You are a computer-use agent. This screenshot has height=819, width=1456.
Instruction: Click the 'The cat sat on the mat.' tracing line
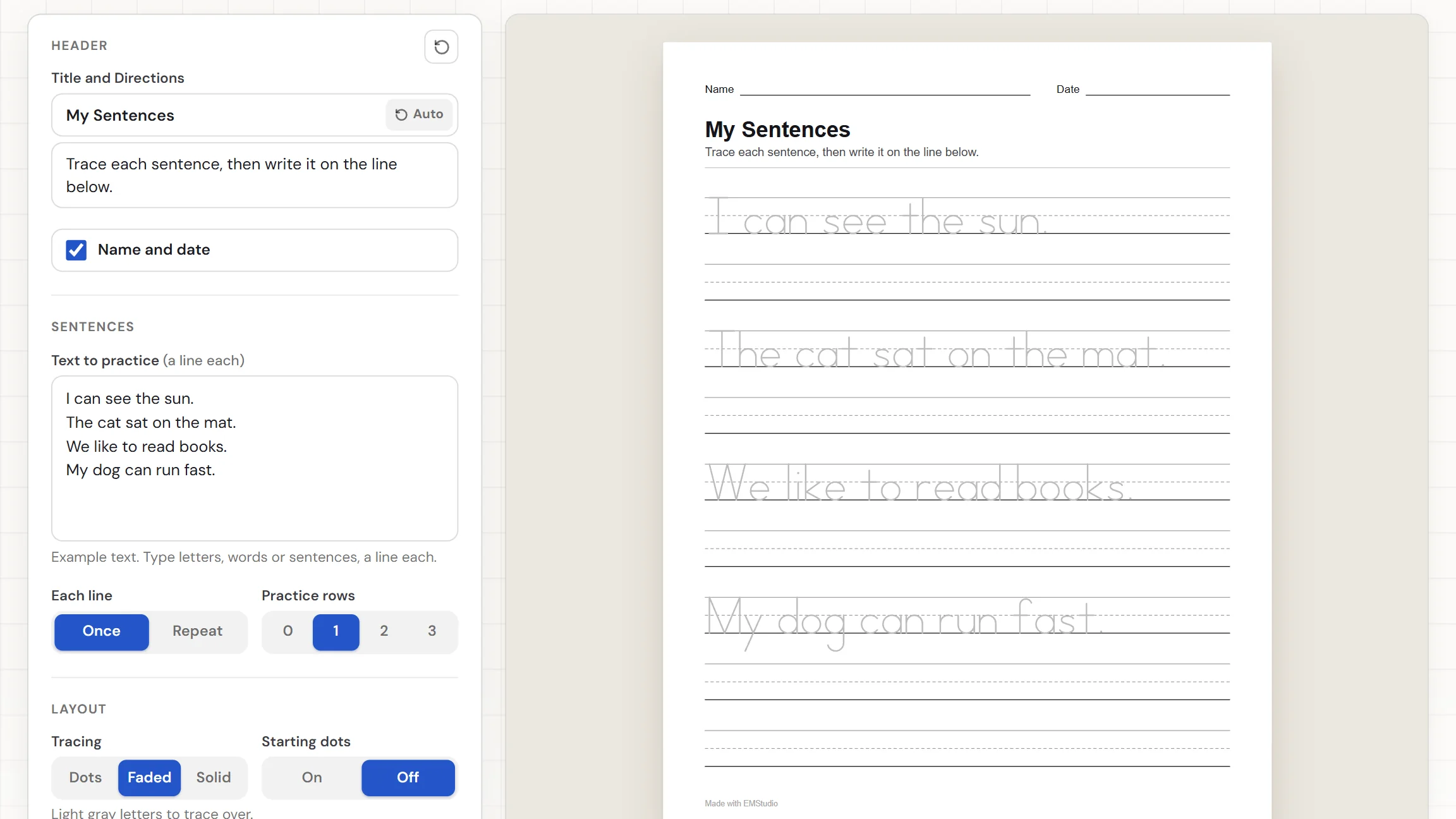(935, 350)
